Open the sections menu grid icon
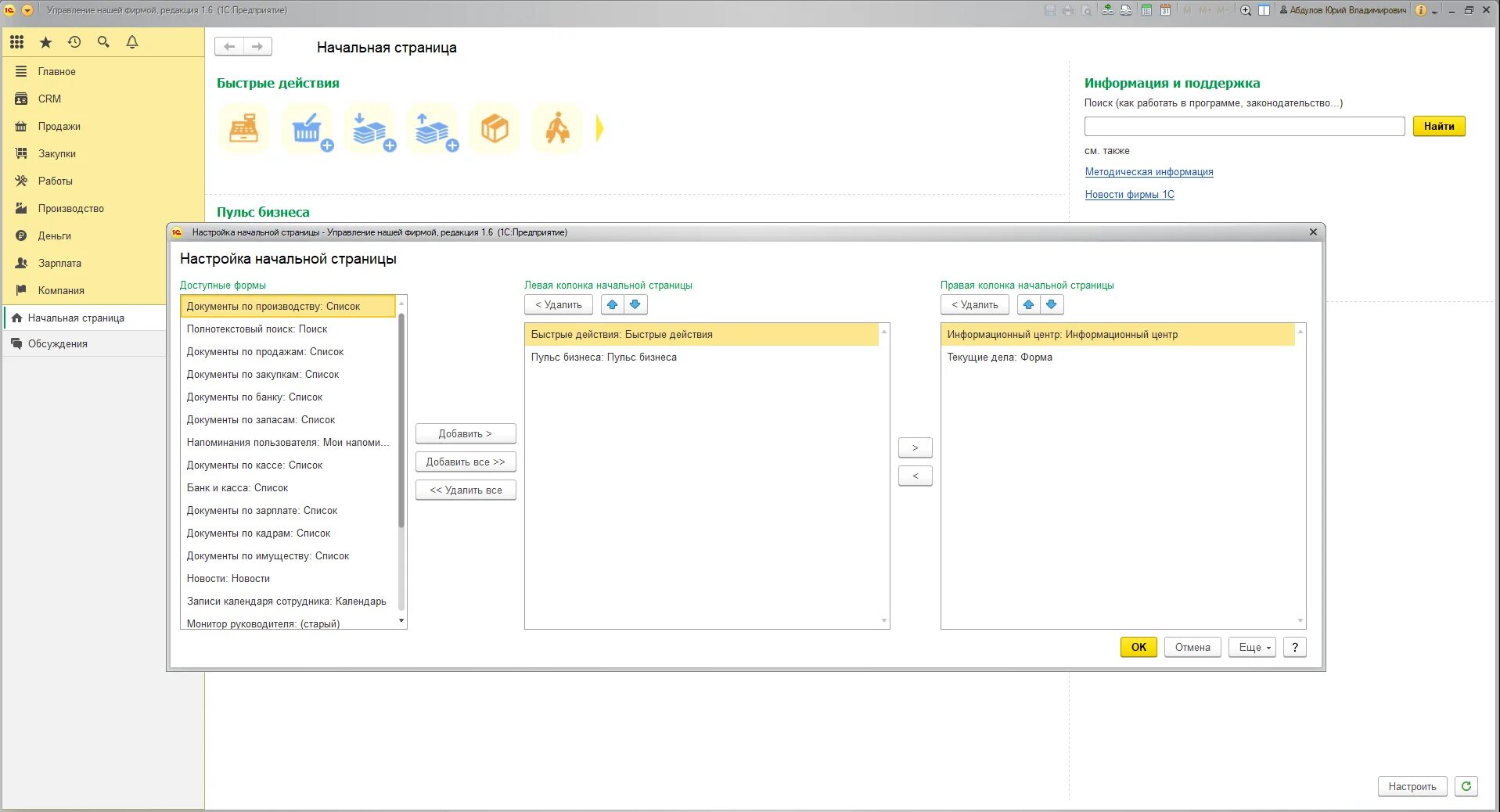1500x812 pixels. point(17,42)
